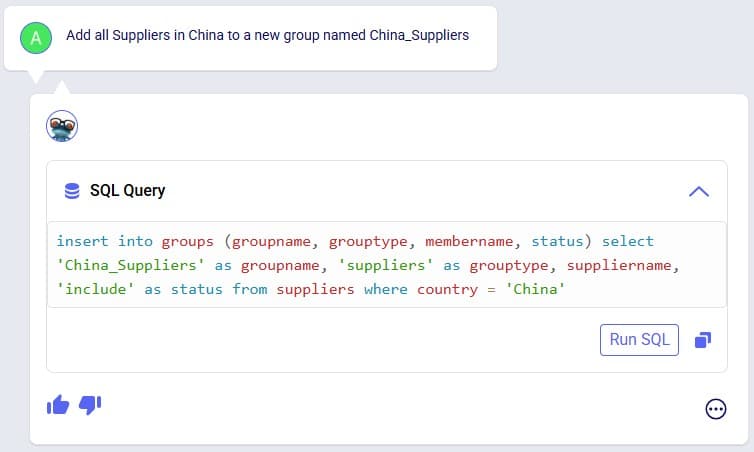Click the 'insert' keyword in the query
Screen dimensions: 754x452
point(82,241)
